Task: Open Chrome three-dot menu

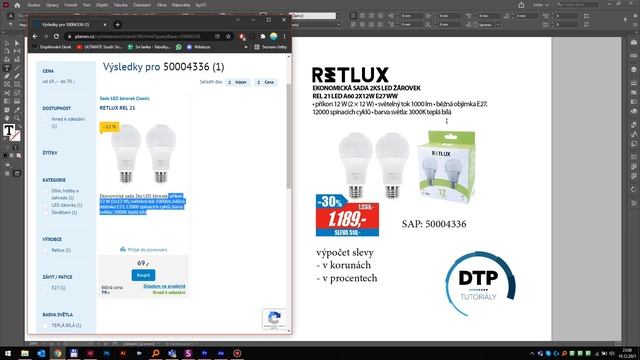Action: pos(284,36)
